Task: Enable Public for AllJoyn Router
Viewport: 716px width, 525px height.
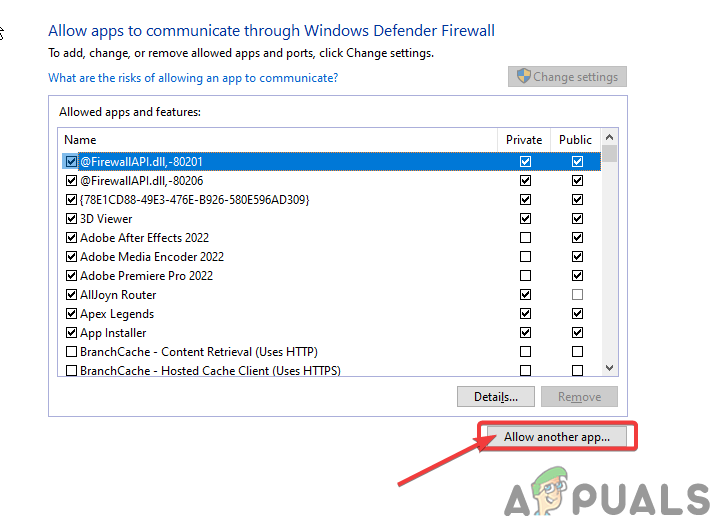Action: point(578,294)
